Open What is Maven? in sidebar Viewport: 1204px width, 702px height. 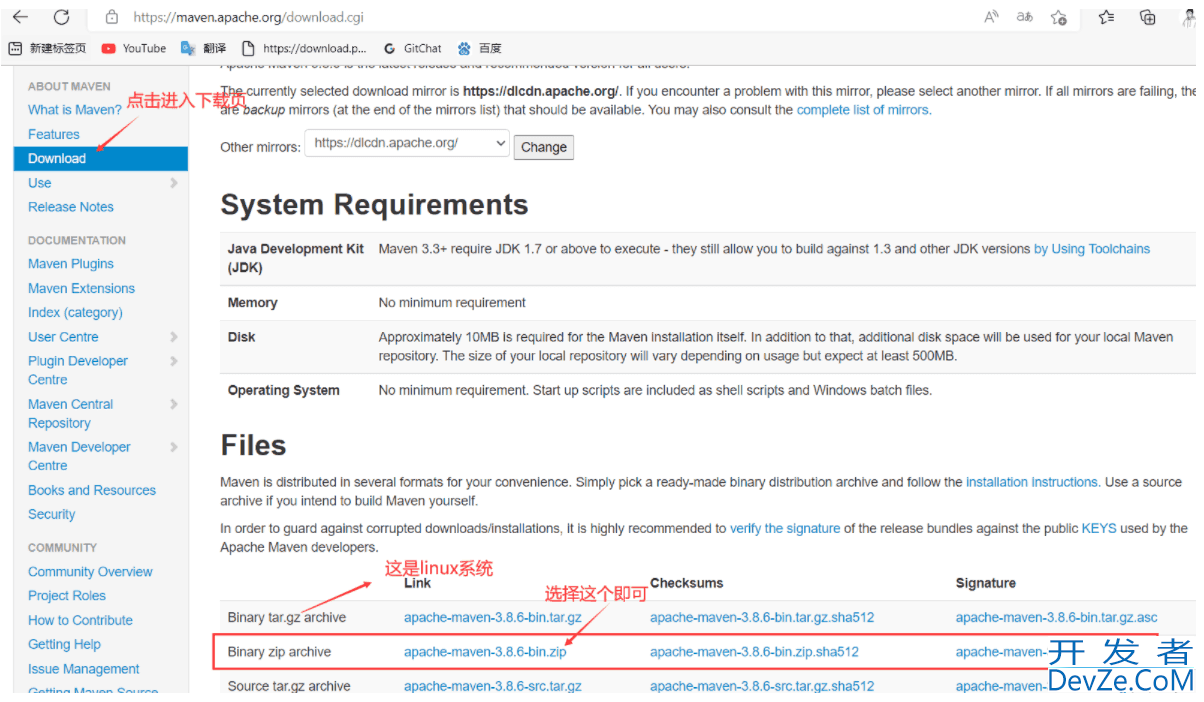click(x=75, y=110)
